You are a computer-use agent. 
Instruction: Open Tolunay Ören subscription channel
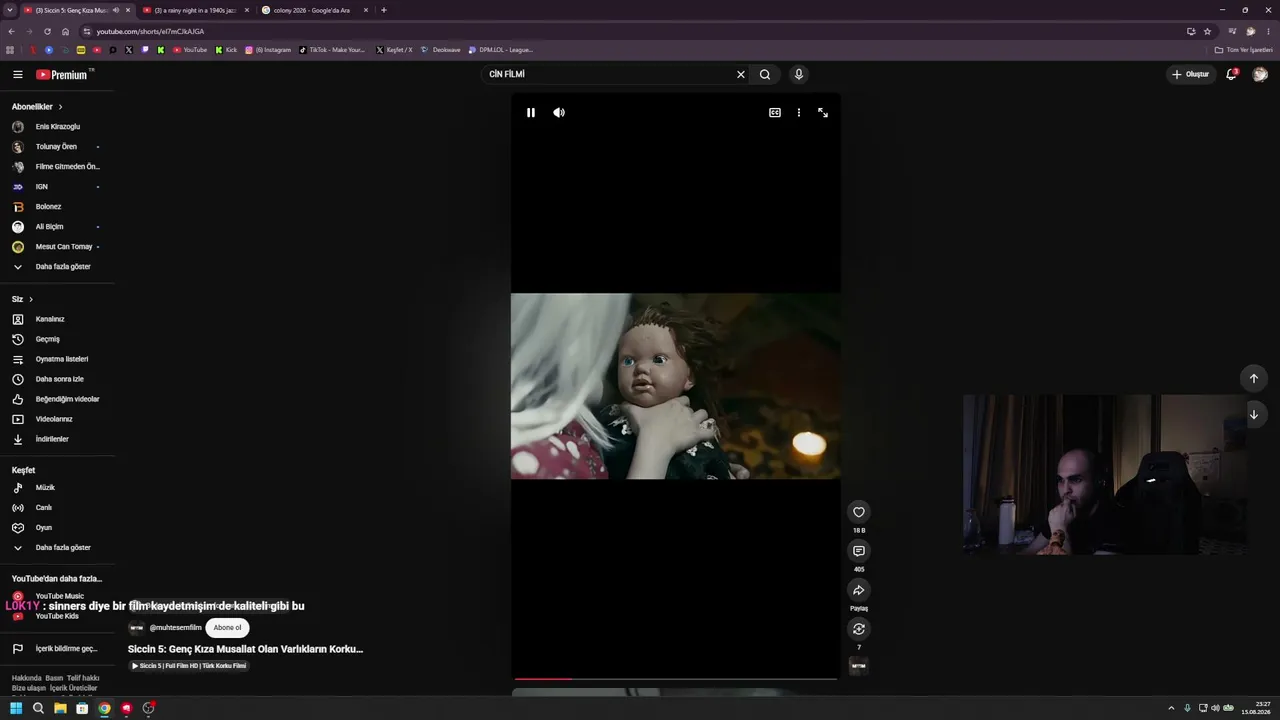(x=57, y=147)
